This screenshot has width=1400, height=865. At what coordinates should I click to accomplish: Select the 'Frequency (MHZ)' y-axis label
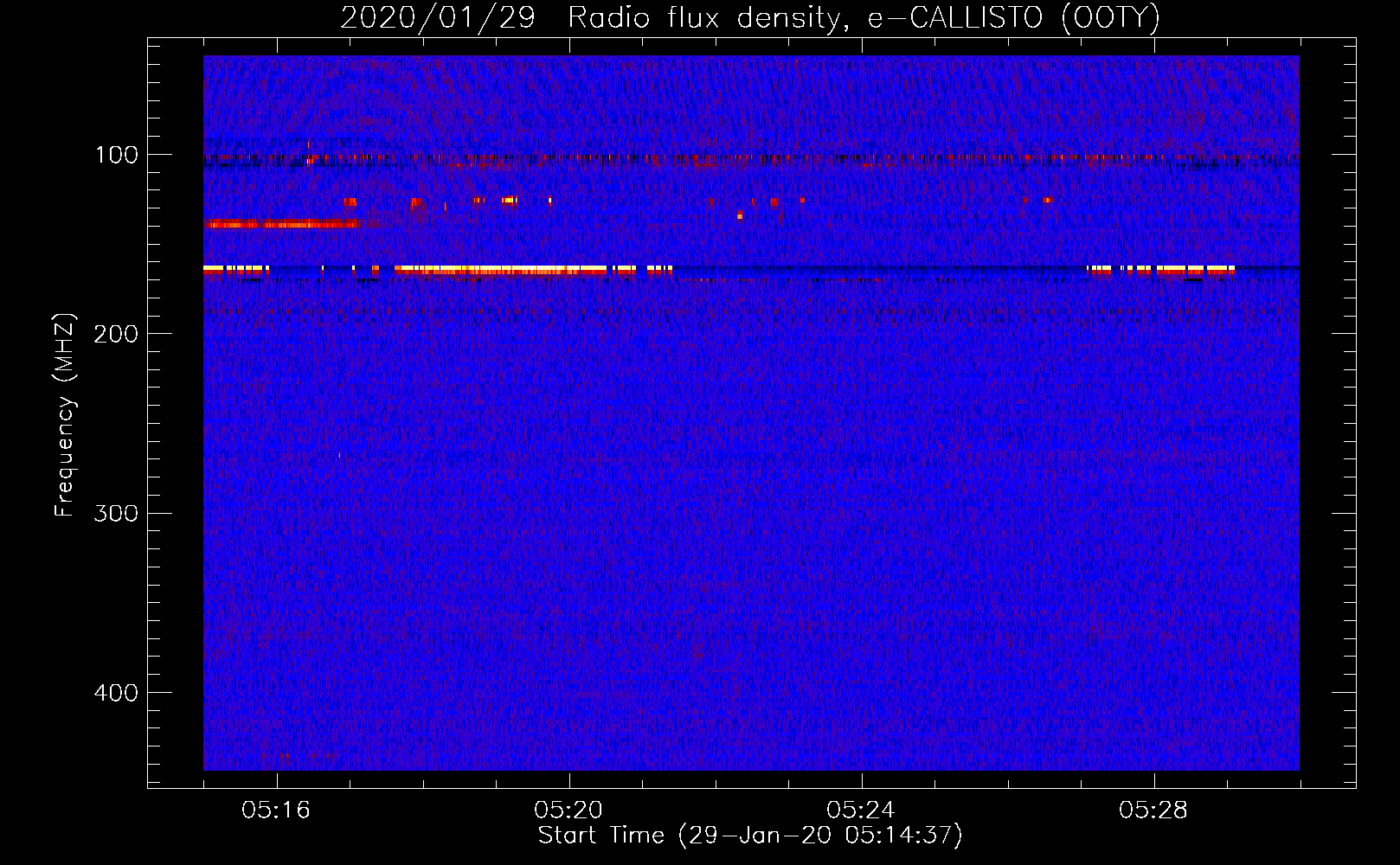point(65,415)
